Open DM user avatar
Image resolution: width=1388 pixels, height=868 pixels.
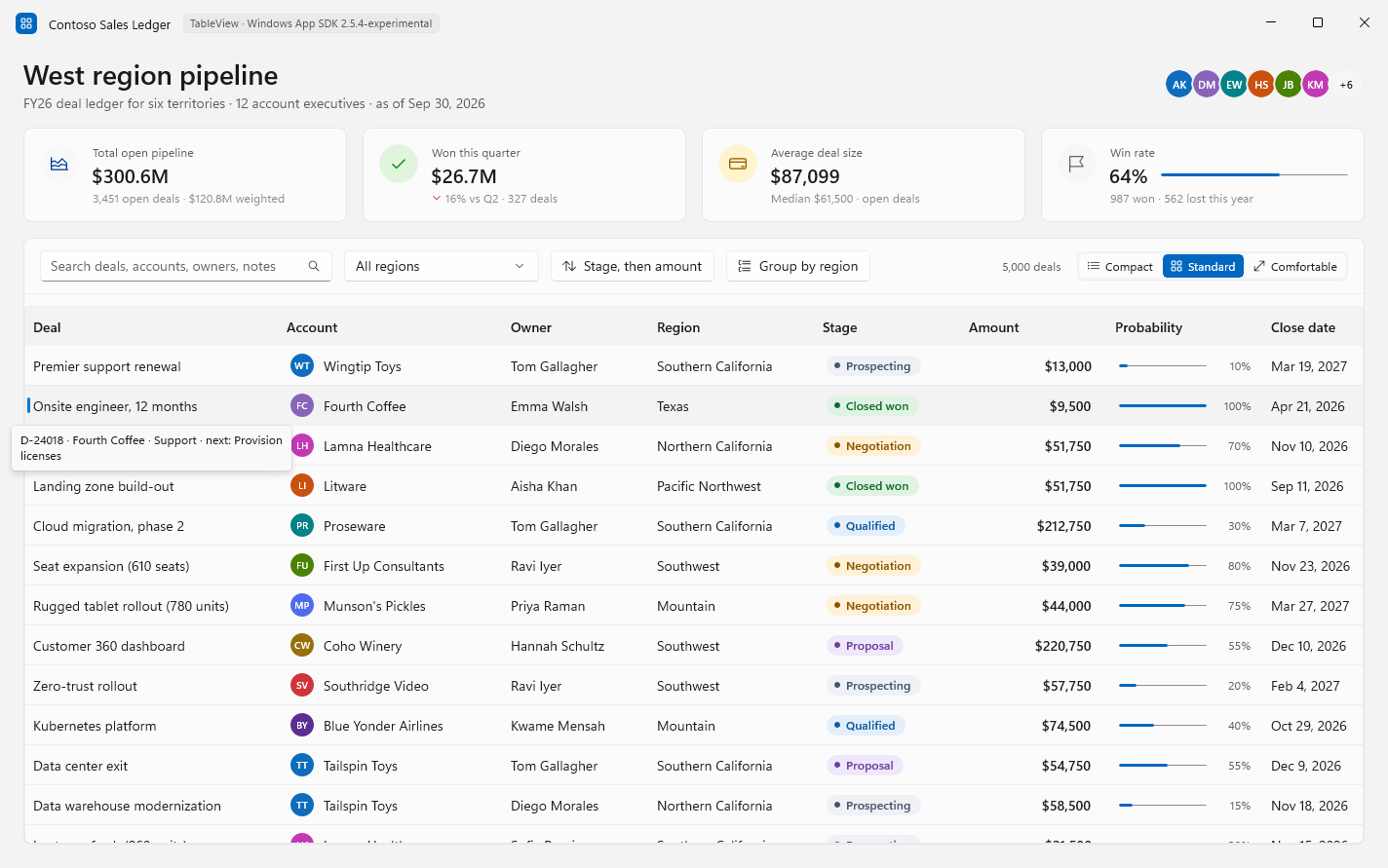pos(1207,85)
